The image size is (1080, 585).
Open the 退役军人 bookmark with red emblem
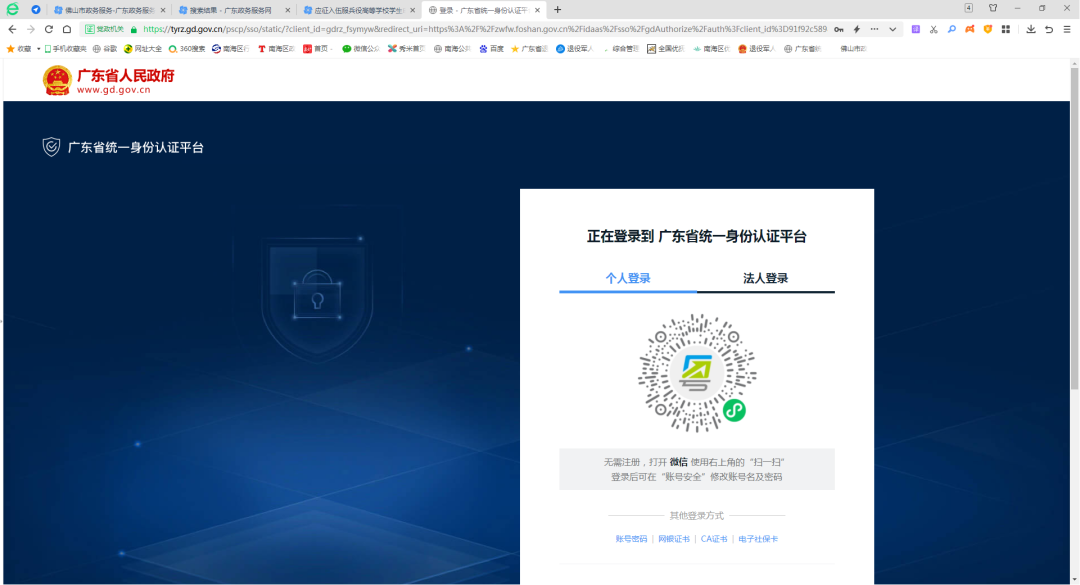(x=756, y=49)
